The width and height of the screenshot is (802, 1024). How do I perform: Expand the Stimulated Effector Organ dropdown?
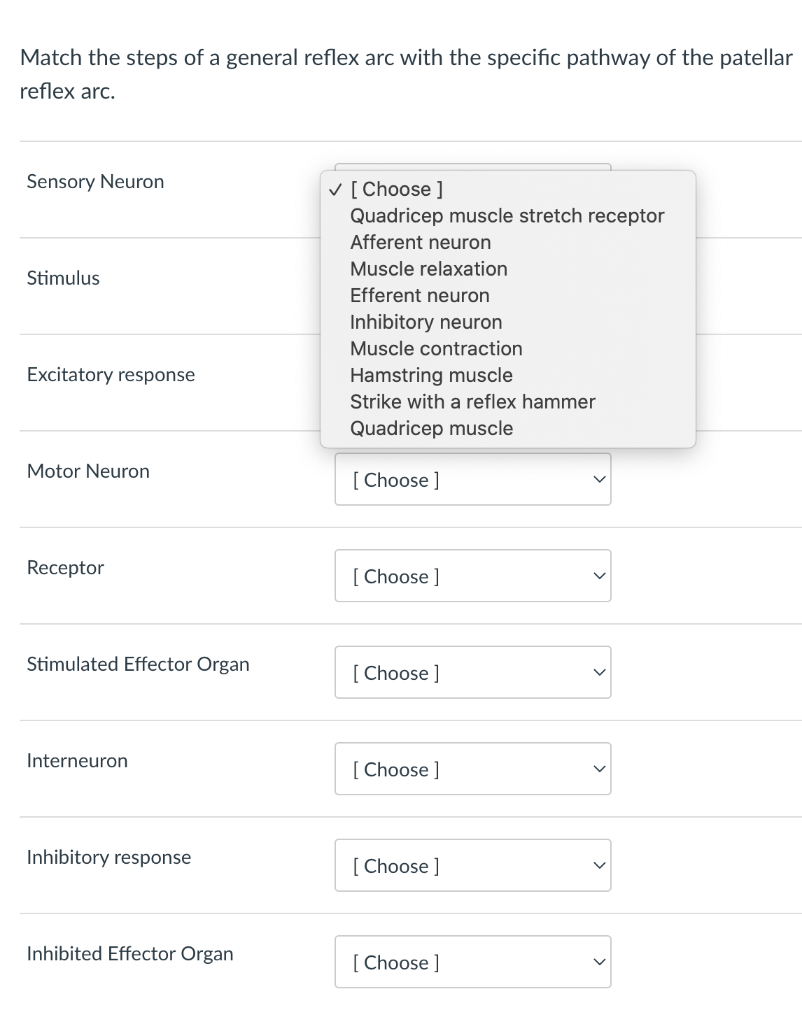[472, 673]
